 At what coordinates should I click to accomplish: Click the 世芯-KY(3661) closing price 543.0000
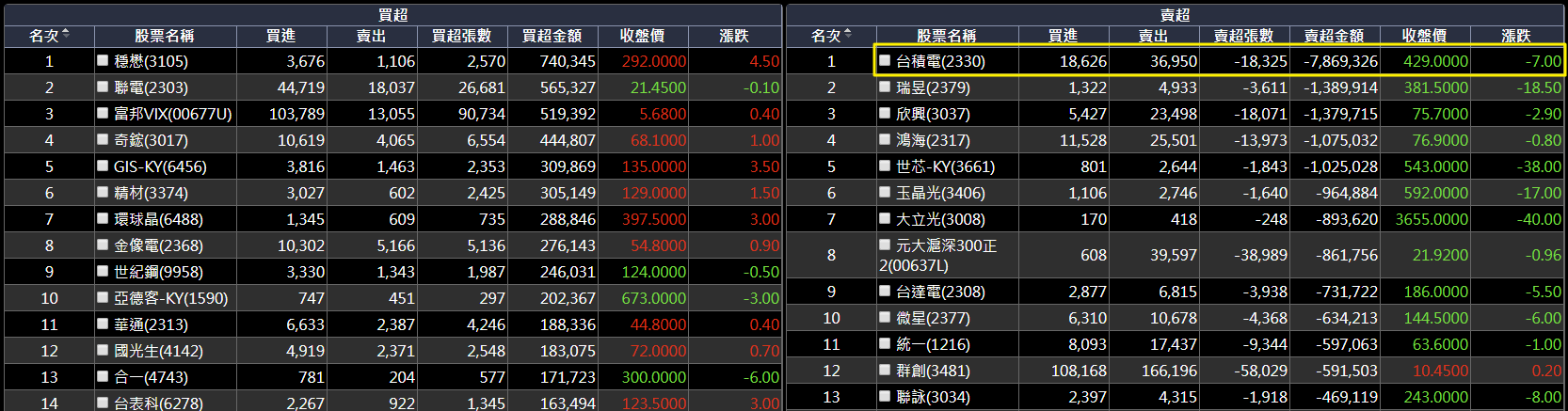tap(1435, 166)
